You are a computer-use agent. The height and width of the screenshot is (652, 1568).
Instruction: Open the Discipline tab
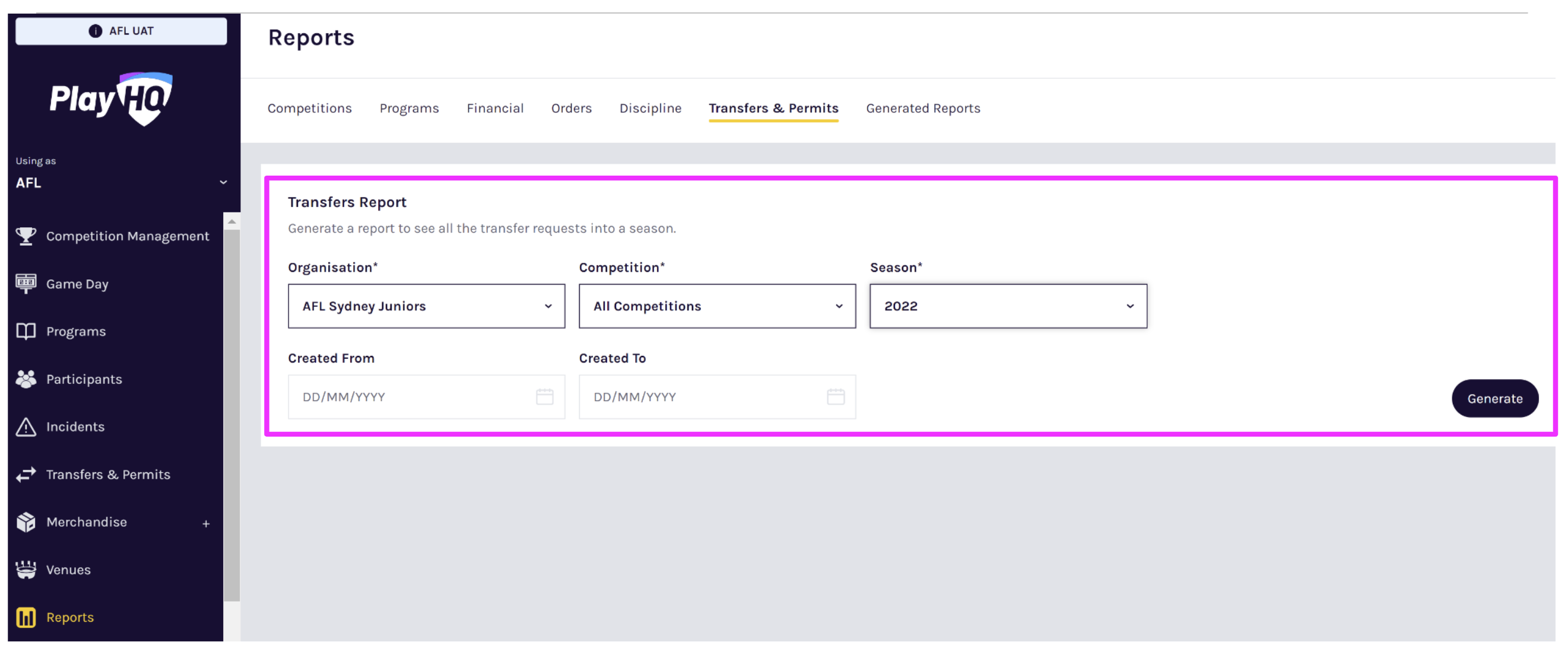coord(649,108)
